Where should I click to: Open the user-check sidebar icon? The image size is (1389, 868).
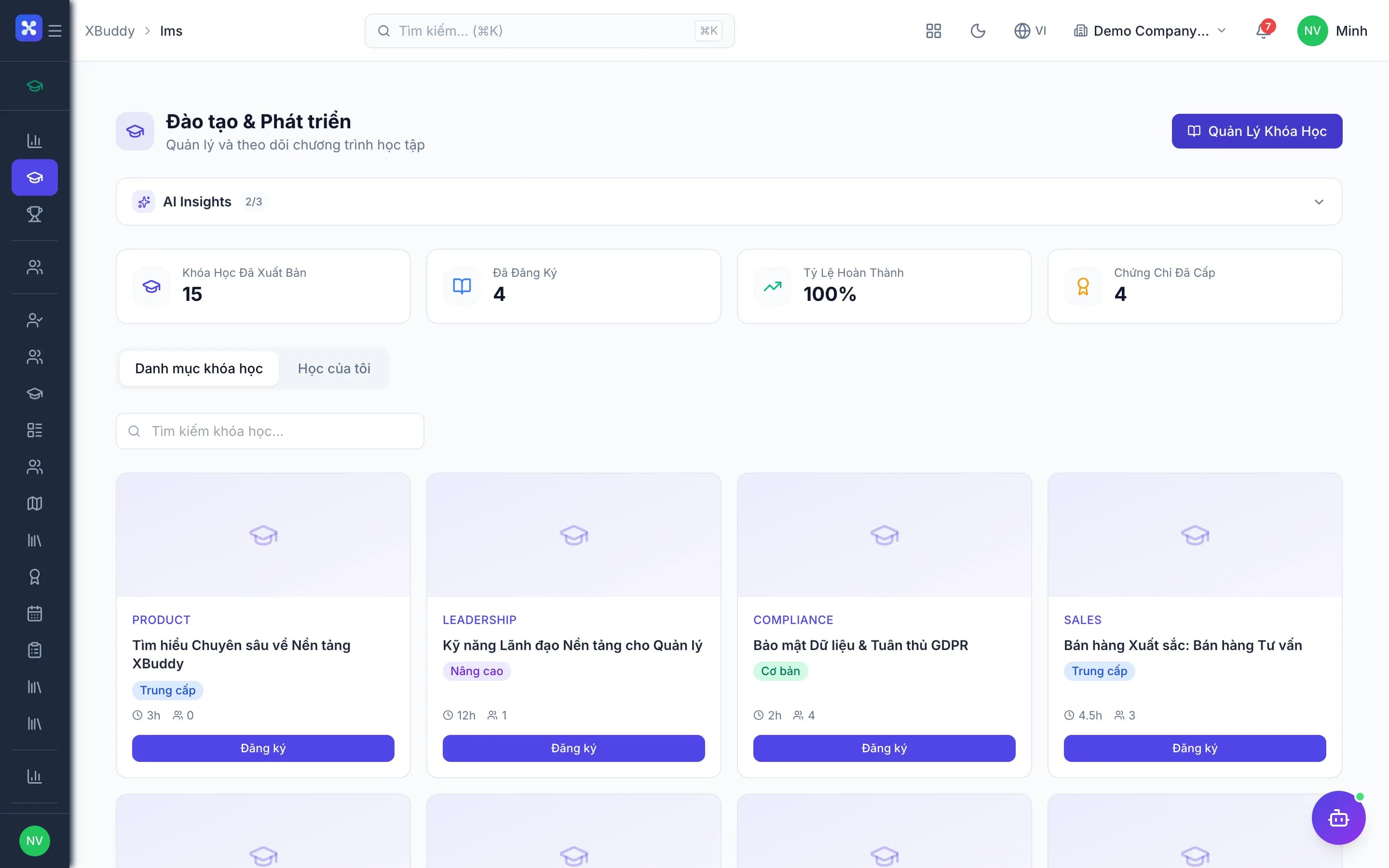(x=34, y=320)
